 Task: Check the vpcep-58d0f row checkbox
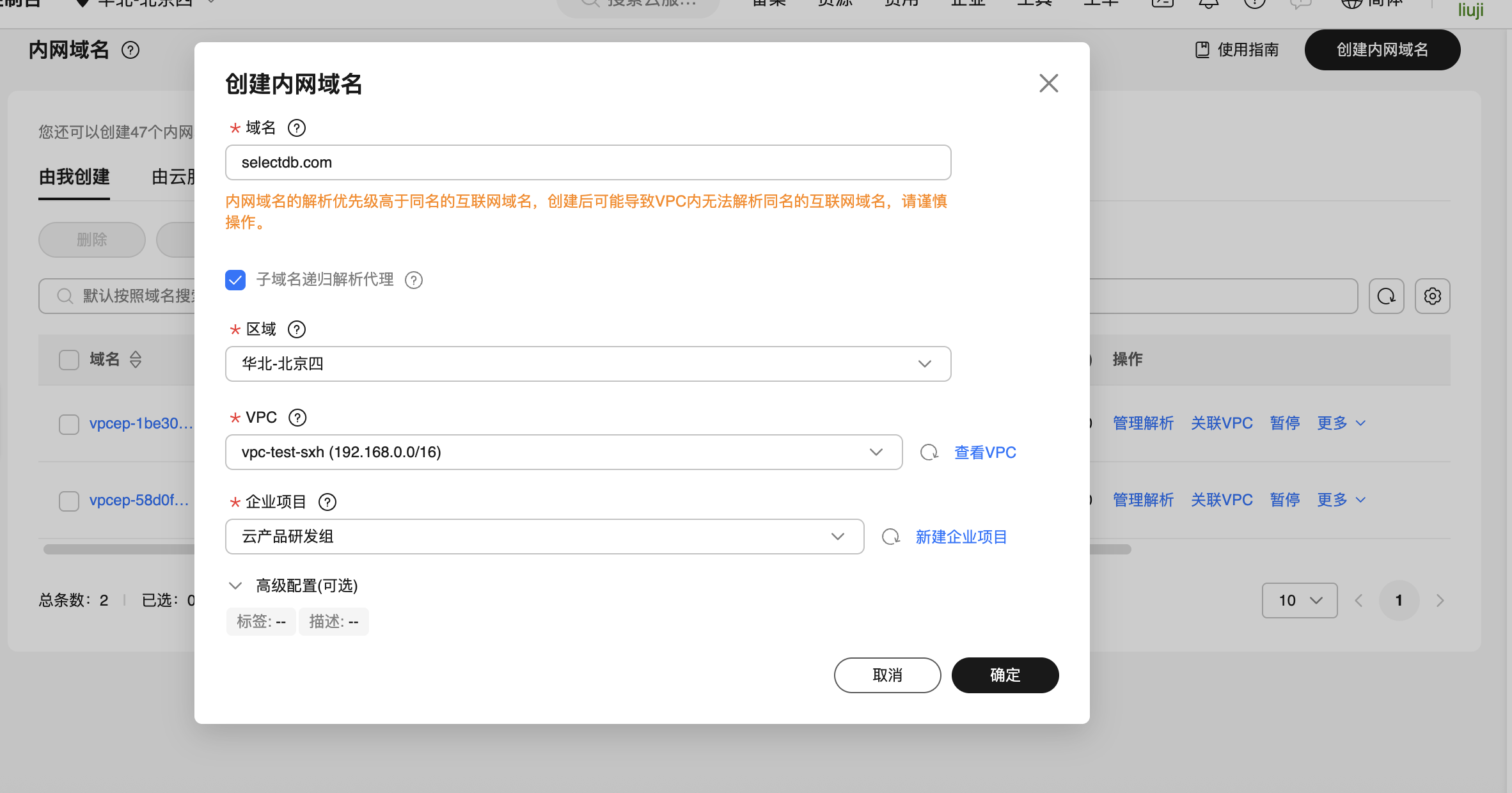click(x=69, y=501)
